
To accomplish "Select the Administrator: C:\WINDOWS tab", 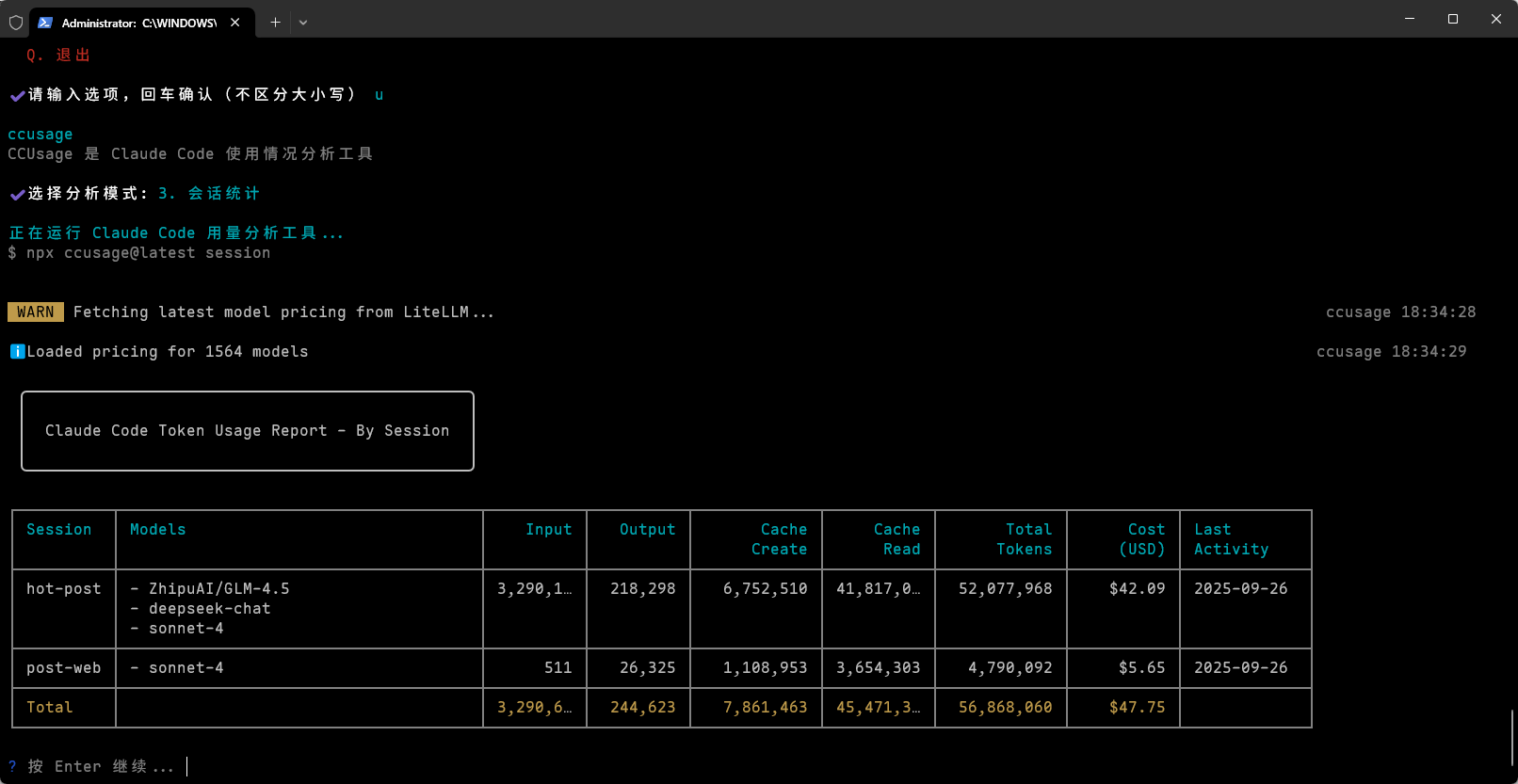I will [x=138, y=23].
